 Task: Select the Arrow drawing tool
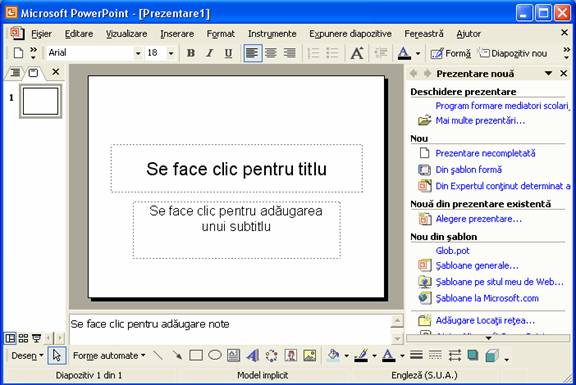(177, 355)
